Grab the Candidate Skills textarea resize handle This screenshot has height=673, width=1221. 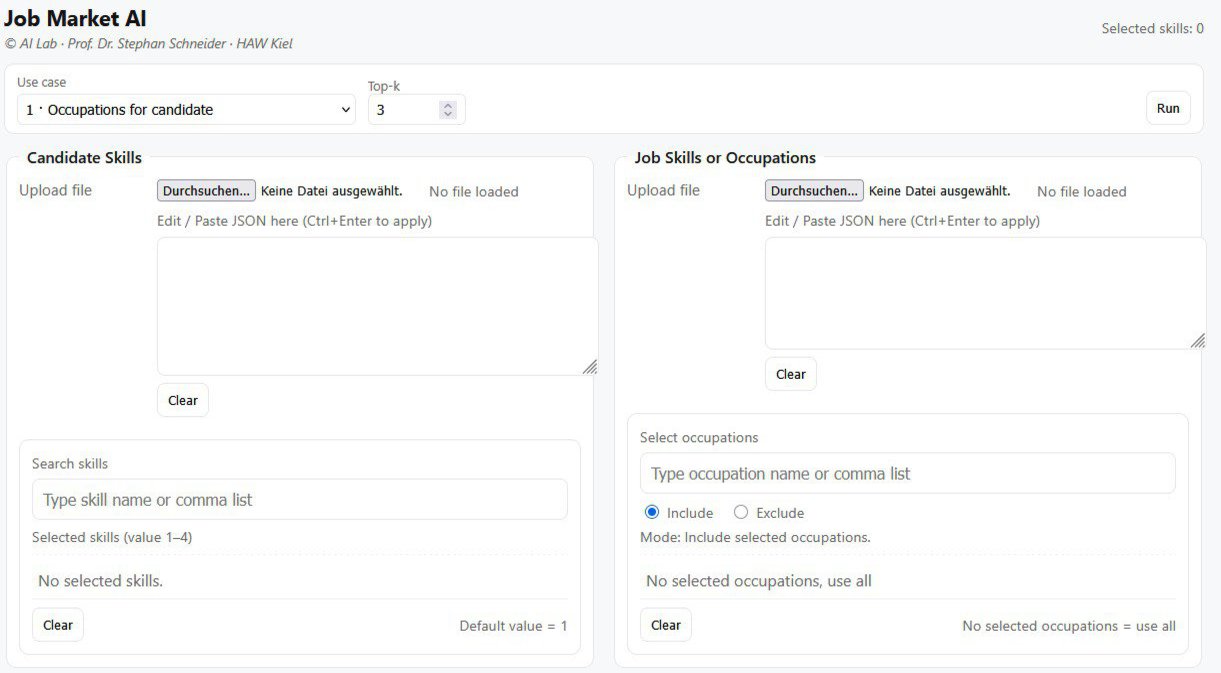coord(590,367)
